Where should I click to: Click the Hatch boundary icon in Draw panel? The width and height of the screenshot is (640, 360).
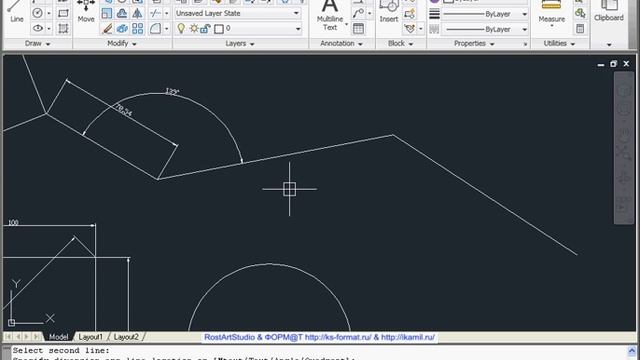coord(63,29)
